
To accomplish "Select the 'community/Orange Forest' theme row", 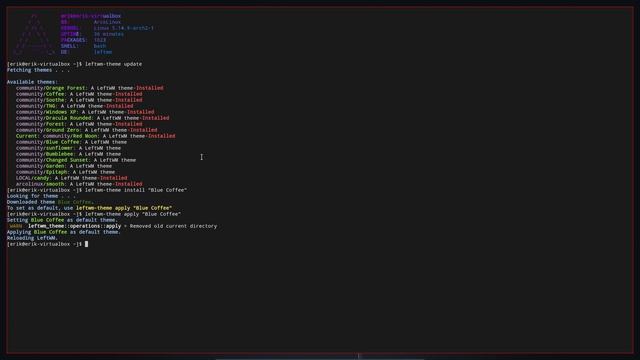I will pyautogui.click(x=89, y=88).
